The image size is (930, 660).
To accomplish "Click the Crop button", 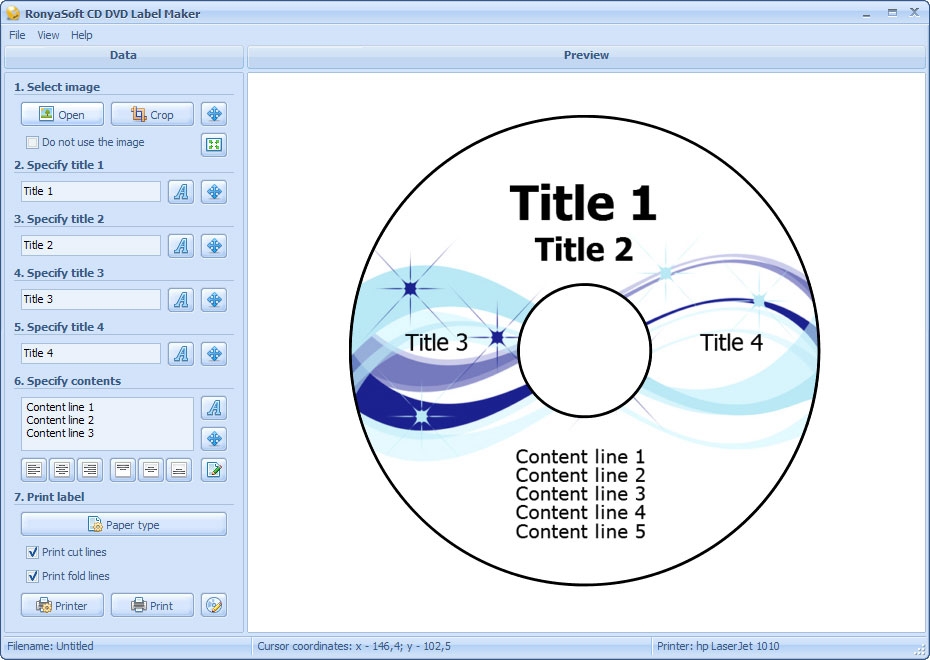I will click(152, 114).
